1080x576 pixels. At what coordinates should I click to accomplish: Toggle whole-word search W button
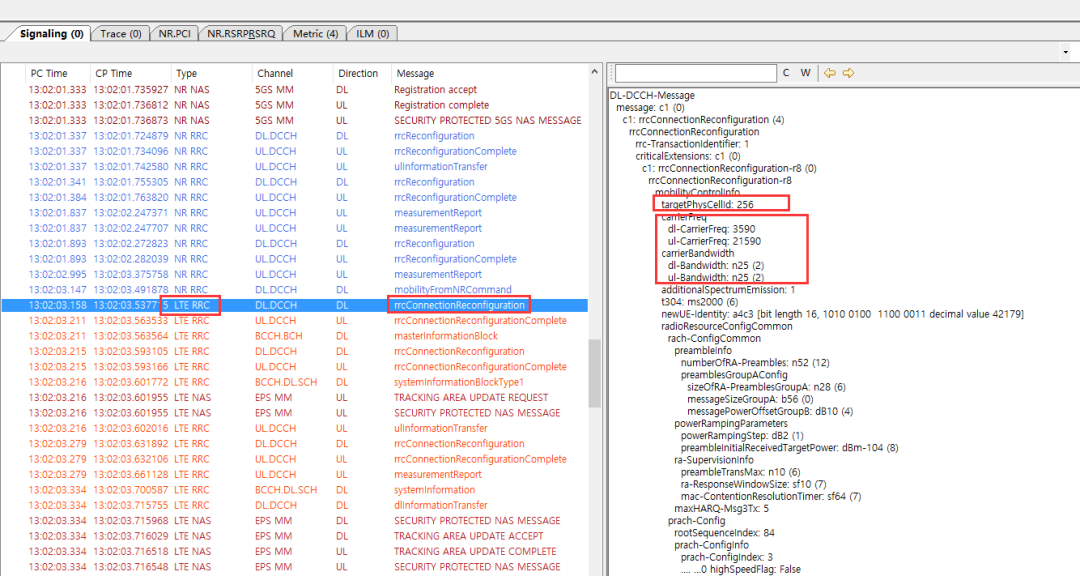pos(805,73)
